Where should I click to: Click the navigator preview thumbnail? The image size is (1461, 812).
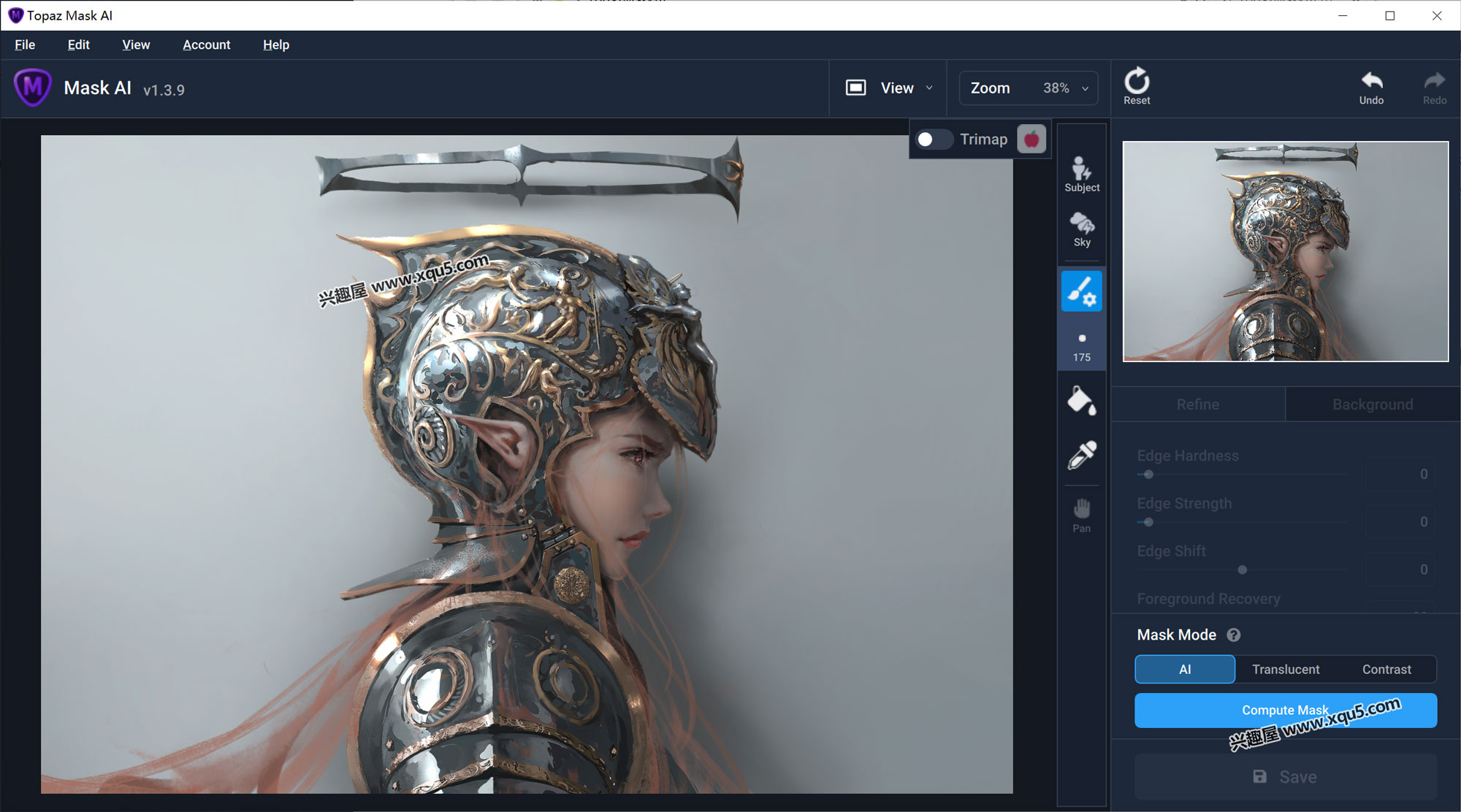coord(1286,251)
